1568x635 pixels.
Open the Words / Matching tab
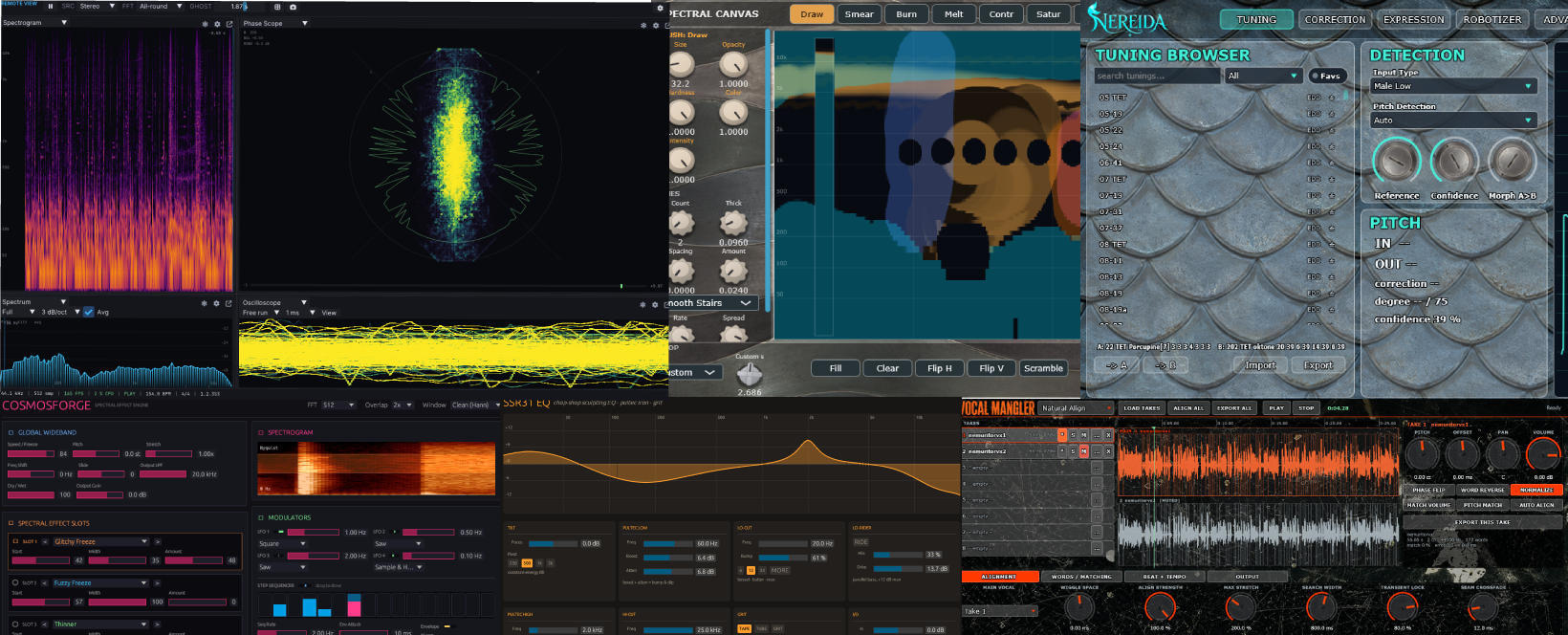pos(1081,577)
